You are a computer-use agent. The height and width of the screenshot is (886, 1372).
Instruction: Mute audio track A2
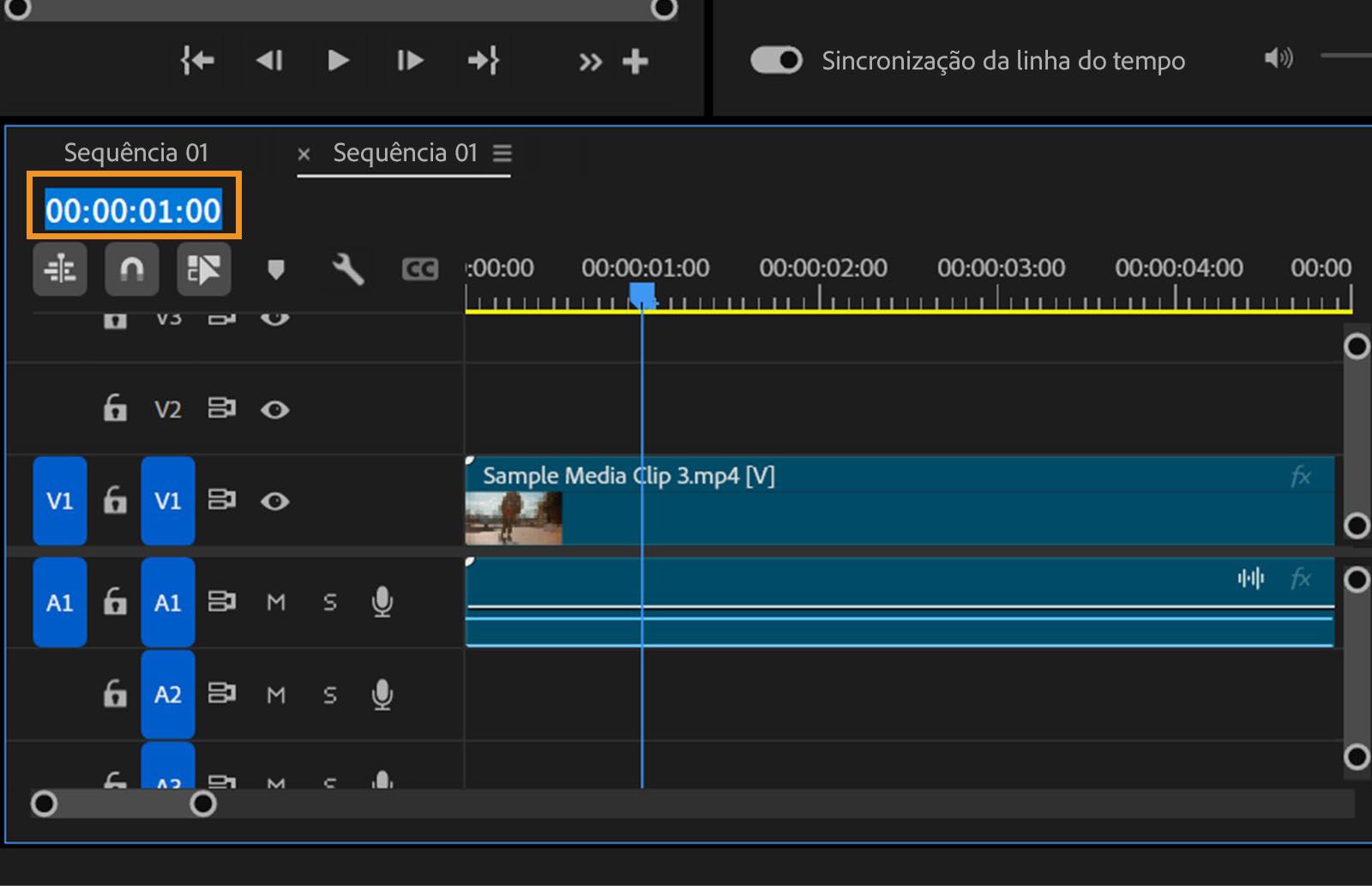click(275, 695)
